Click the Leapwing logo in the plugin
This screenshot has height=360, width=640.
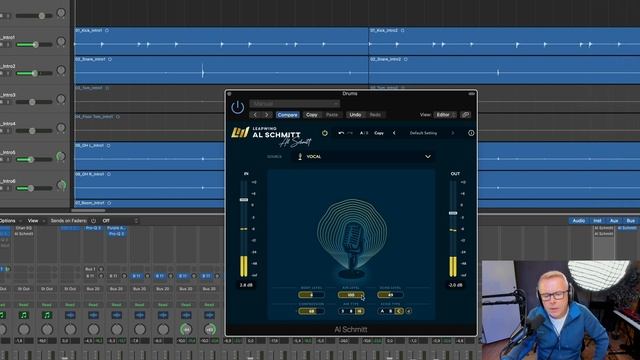[x=240, y=132]
